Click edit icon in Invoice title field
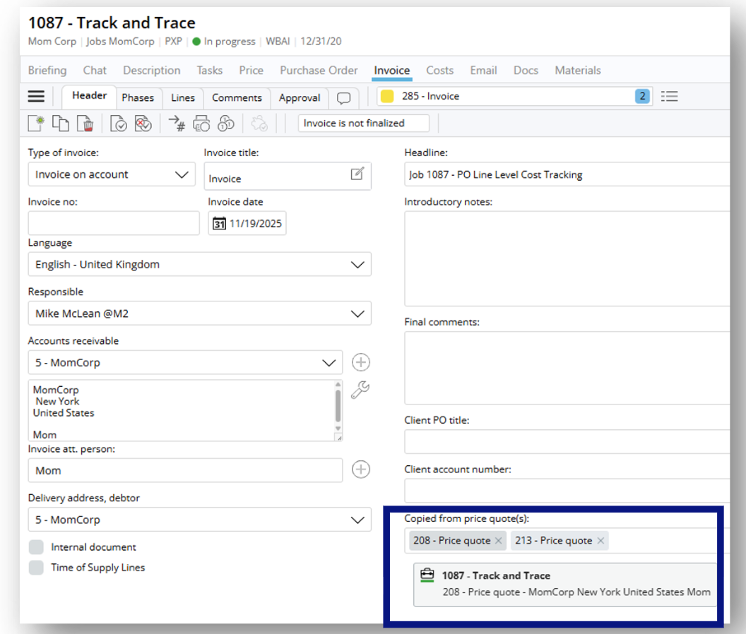 [357, 175]
